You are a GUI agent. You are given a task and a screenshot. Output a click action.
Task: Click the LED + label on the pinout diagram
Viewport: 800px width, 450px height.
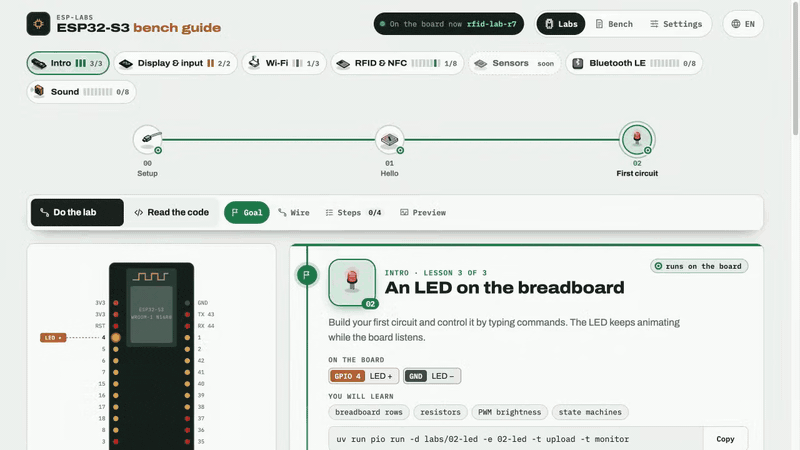53,338
